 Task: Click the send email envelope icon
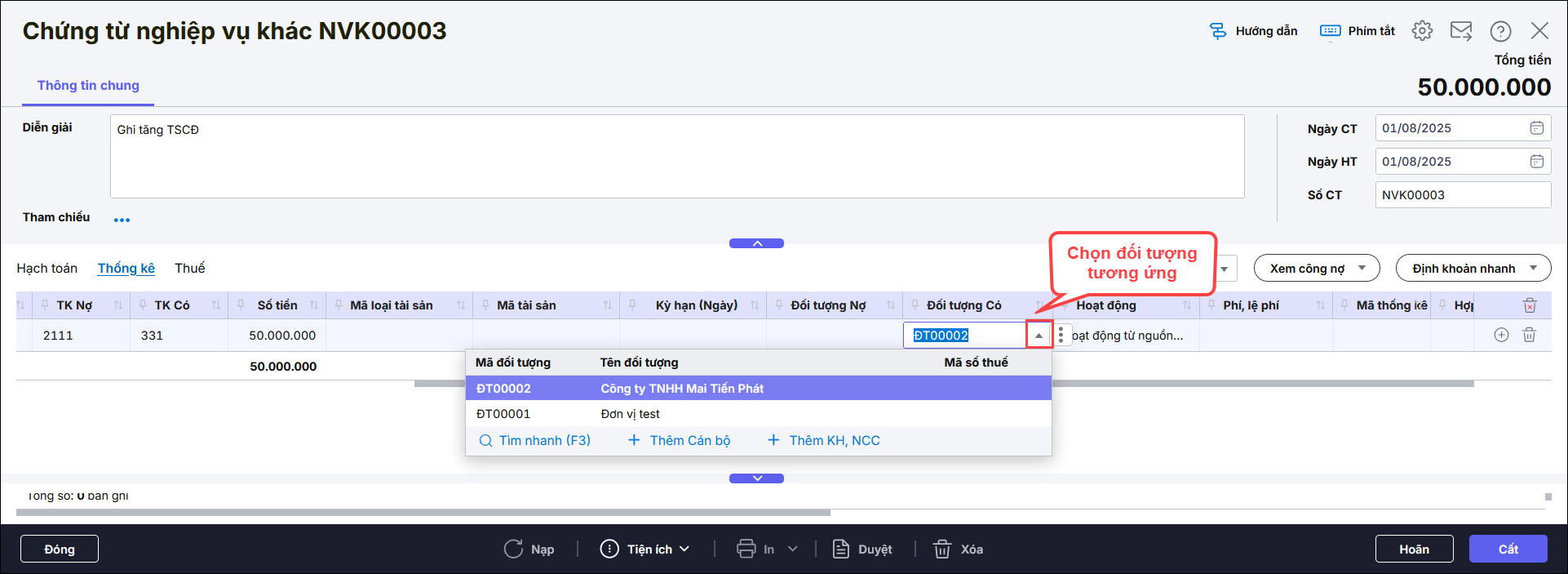pyautogui.click(x=1461, y=31)
